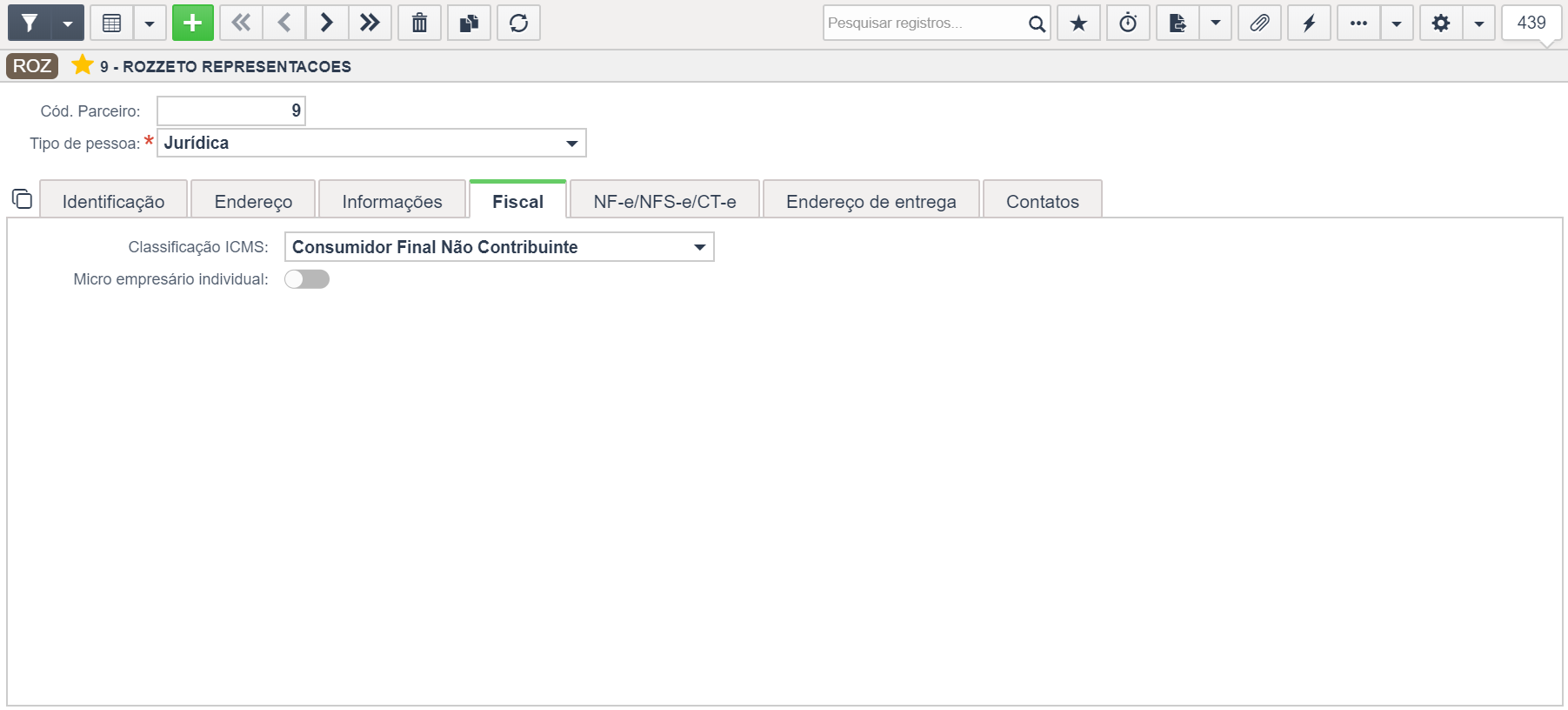Image resolution: width=1568 pixels, height=710 pixels.
Task: Click the copy tabs icon beside Identificação
Action: pos(22,199)
